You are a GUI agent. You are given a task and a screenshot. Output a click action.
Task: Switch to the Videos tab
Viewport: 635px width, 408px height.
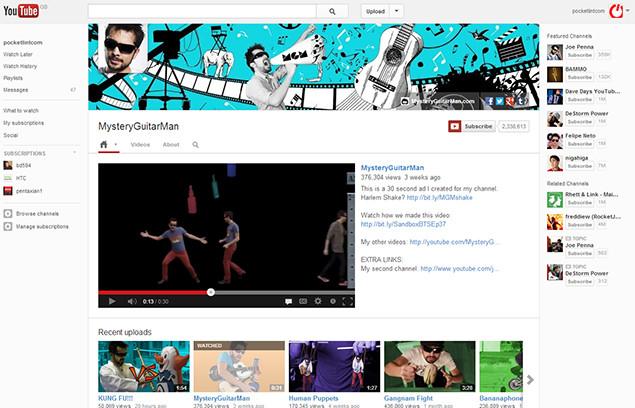coord(140,145)
